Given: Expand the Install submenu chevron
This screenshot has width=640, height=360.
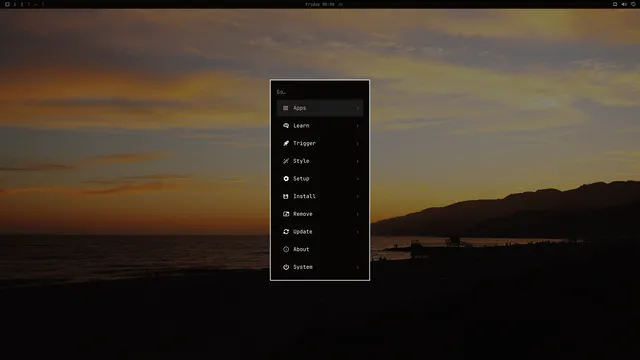Looking at the screenshot, I should (358, 196).
